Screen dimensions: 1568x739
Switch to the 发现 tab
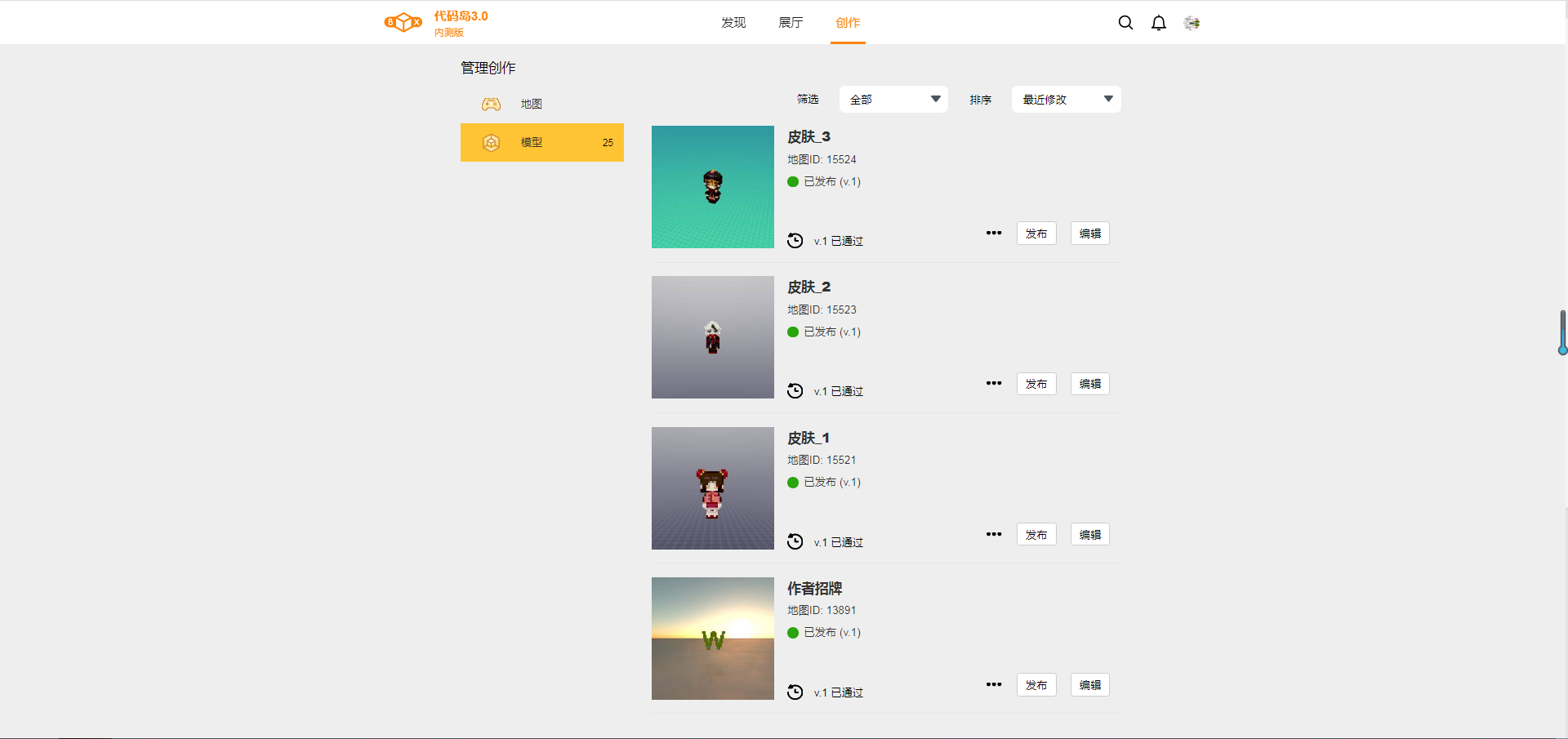click(733, 22)
